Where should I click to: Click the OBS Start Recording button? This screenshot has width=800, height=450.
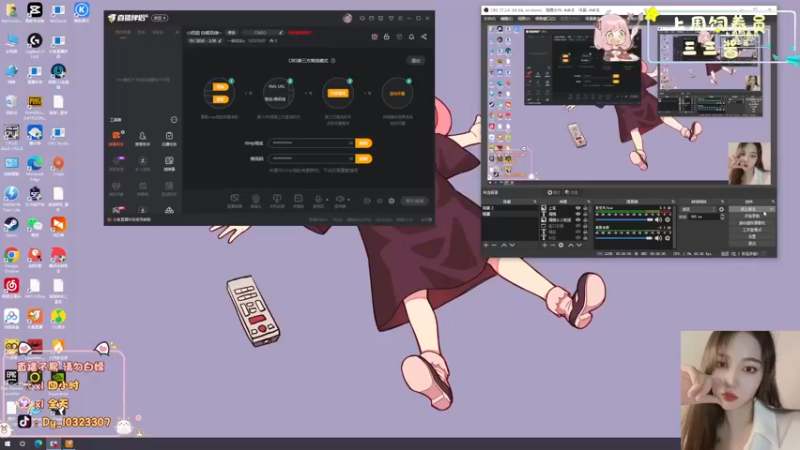click(752, 216)
